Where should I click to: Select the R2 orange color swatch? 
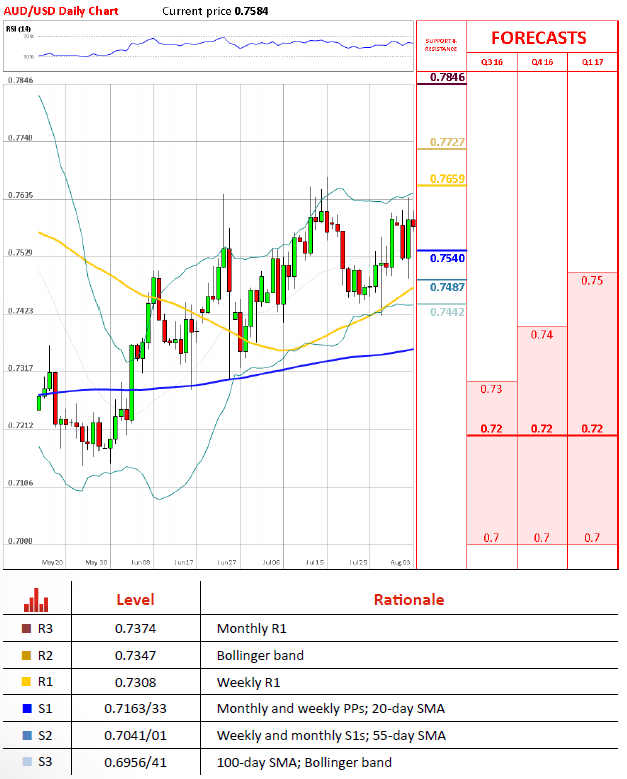(27, 655)
